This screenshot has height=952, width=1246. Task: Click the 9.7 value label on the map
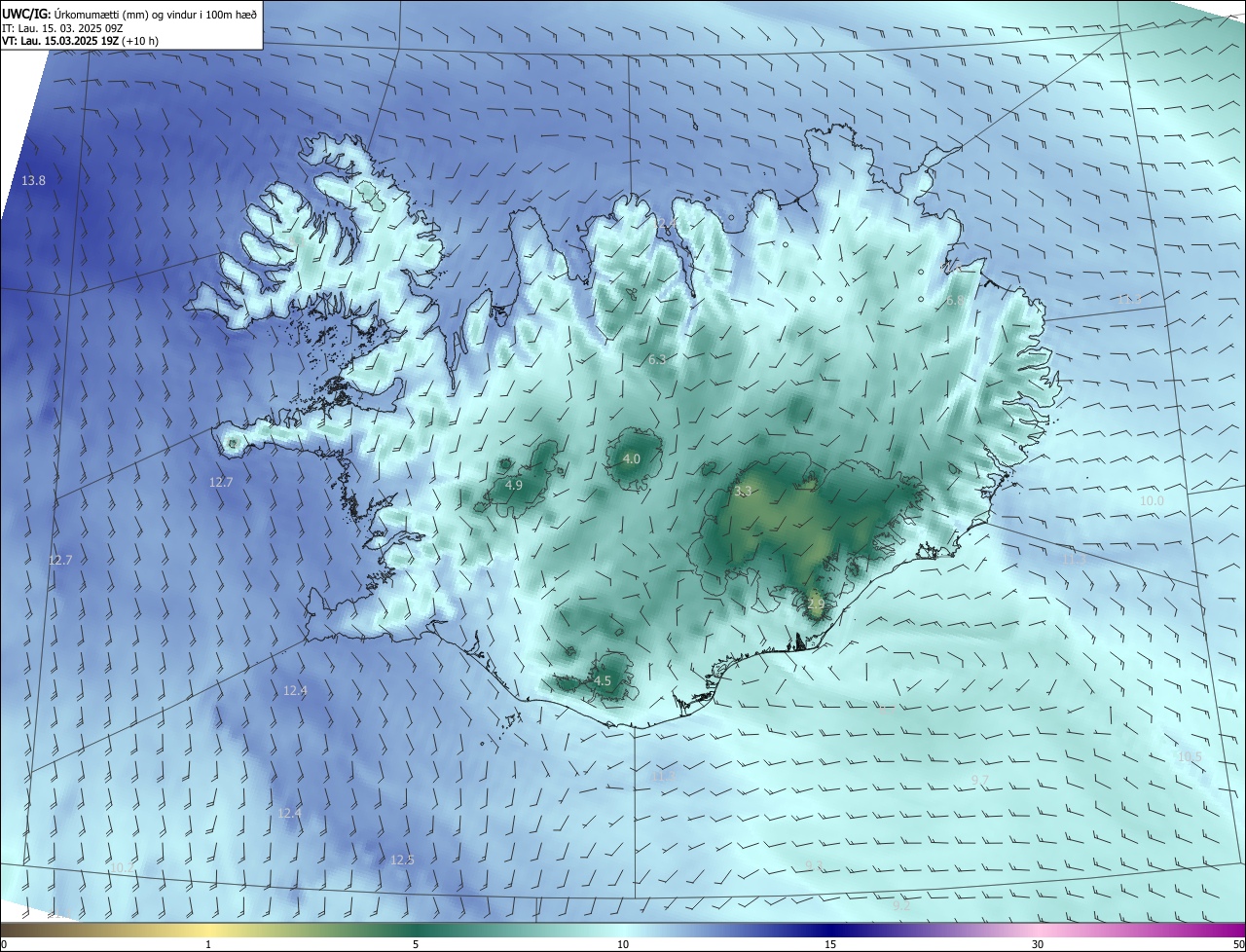[x=980, y=781]
